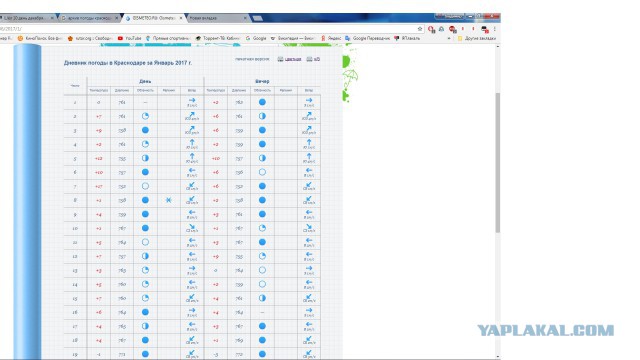
Task: Click day temperature '+12' in row 5
Action: point(98,158)
